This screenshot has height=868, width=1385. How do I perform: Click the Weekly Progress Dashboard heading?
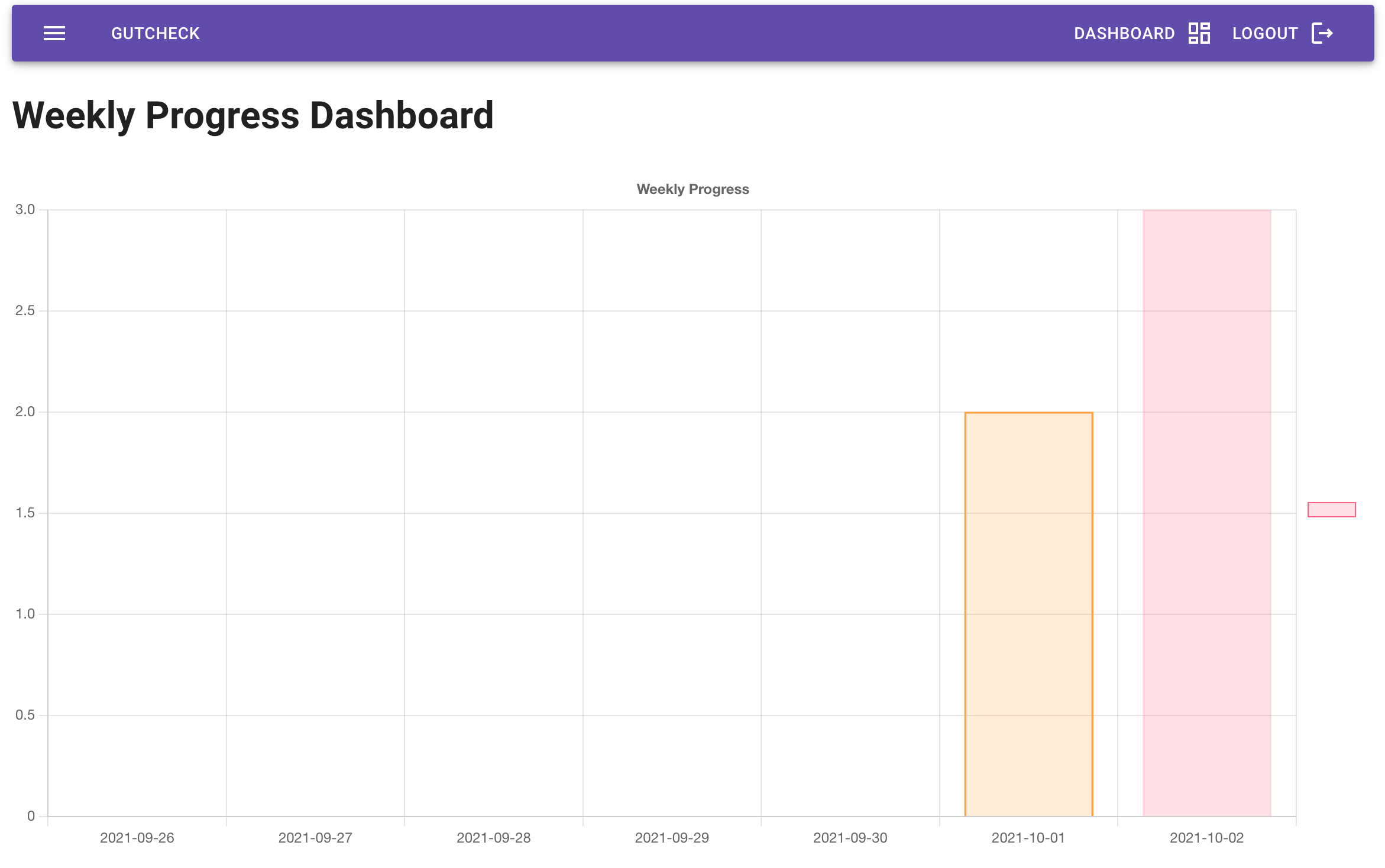click(253, 115)
